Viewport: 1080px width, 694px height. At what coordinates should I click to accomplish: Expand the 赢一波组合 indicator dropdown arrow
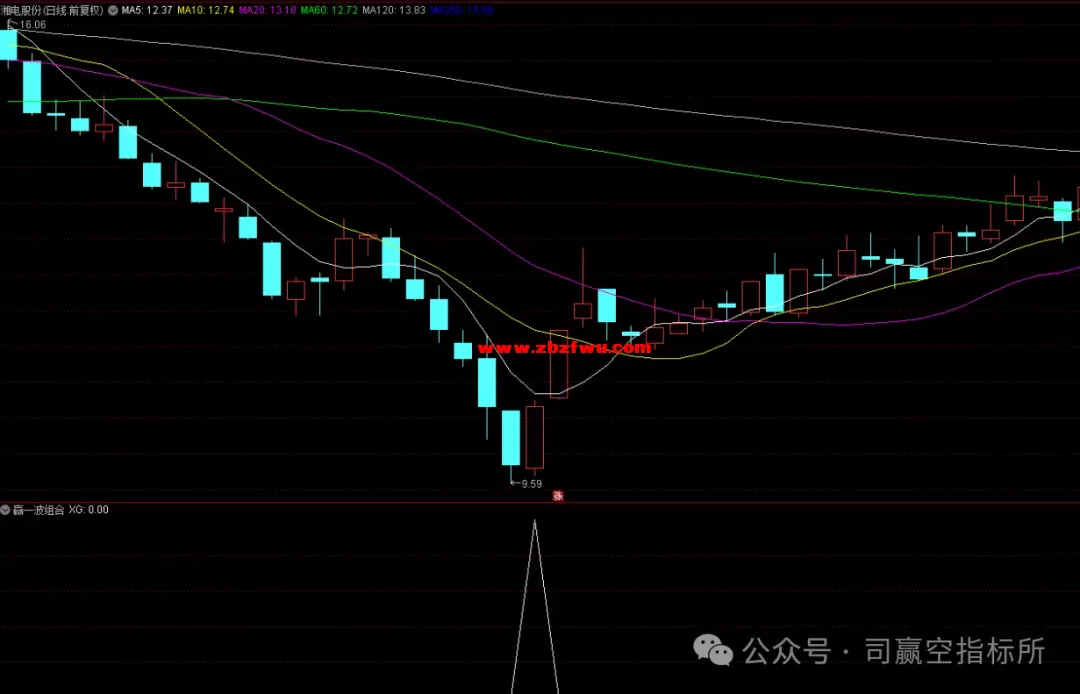(6, 510)
